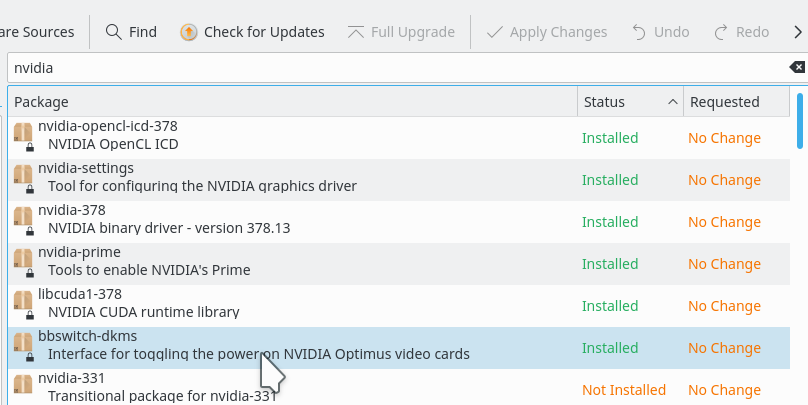Screen dimensions: 808x405
Task: Click the nvidia-settings package icon
Action: click(23, 176)
